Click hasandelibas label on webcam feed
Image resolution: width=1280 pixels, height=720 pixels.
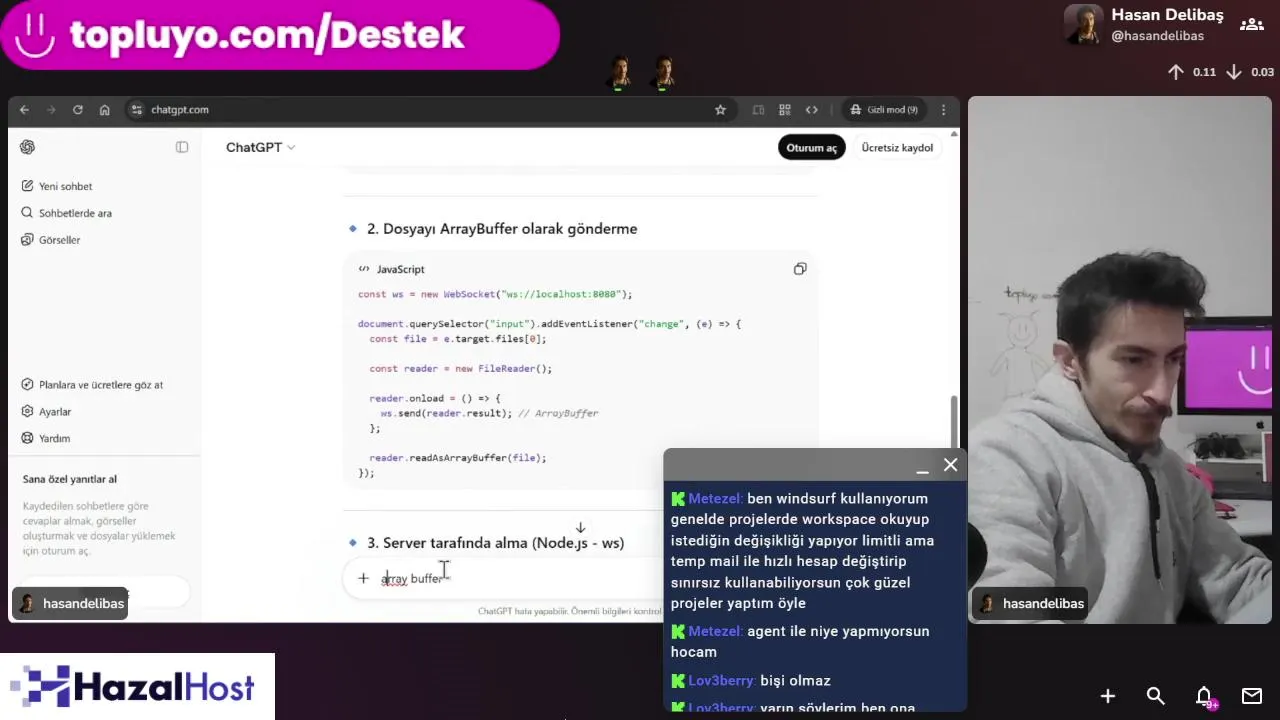pos(1029,603)
